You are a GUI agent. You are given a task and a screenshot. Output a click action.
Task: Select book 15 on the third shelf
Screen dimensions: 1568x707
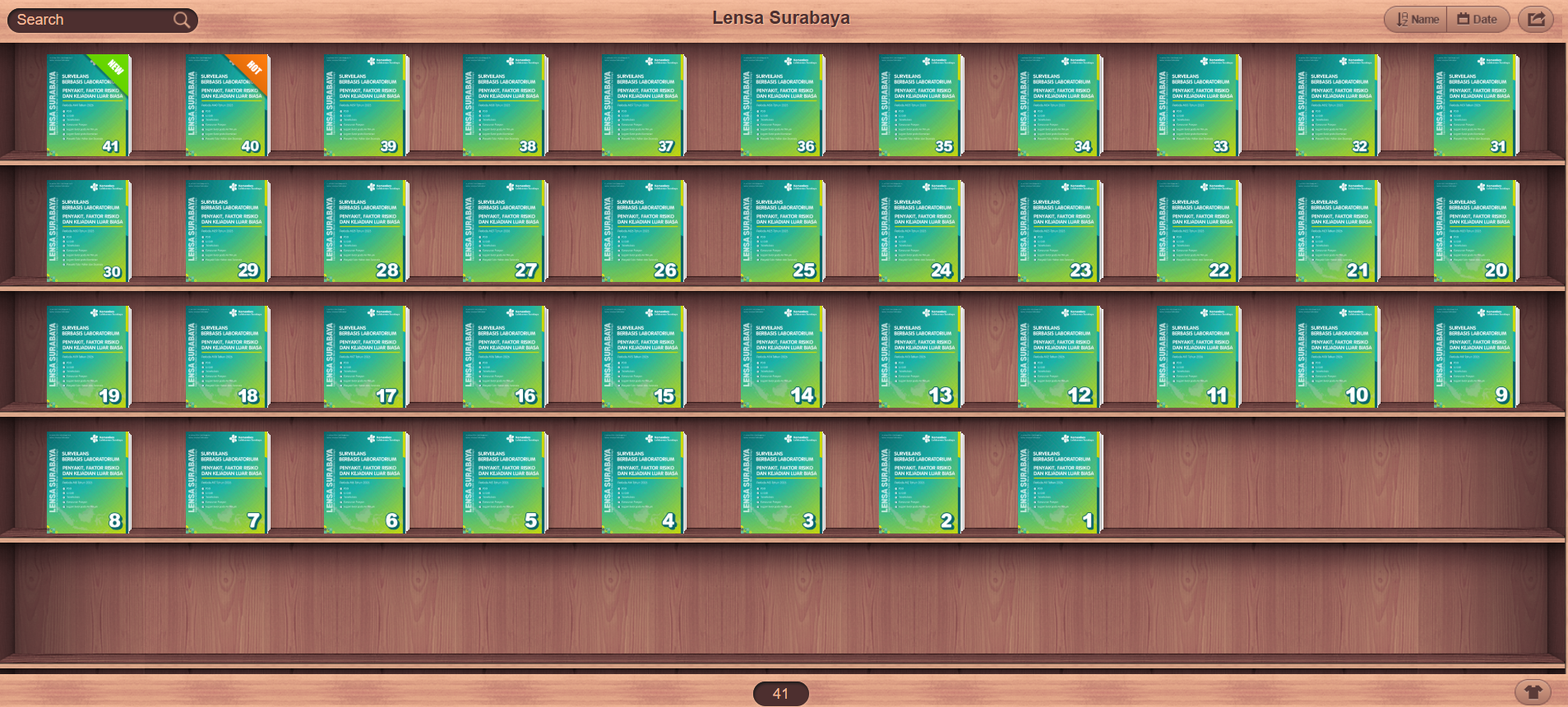coord(644,357)
